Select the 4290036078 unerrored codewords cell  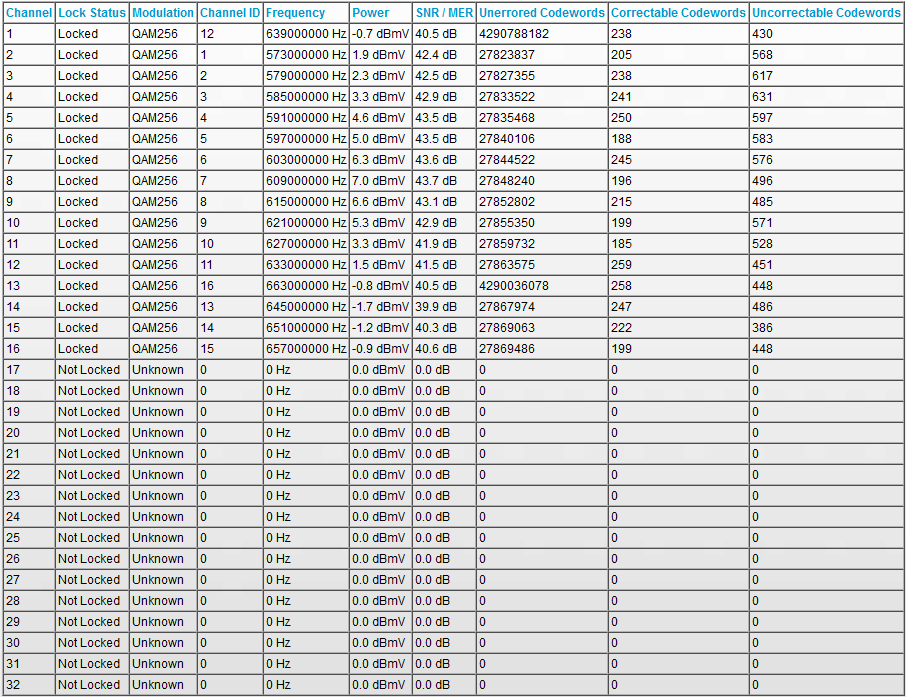(x=514, y=286)
